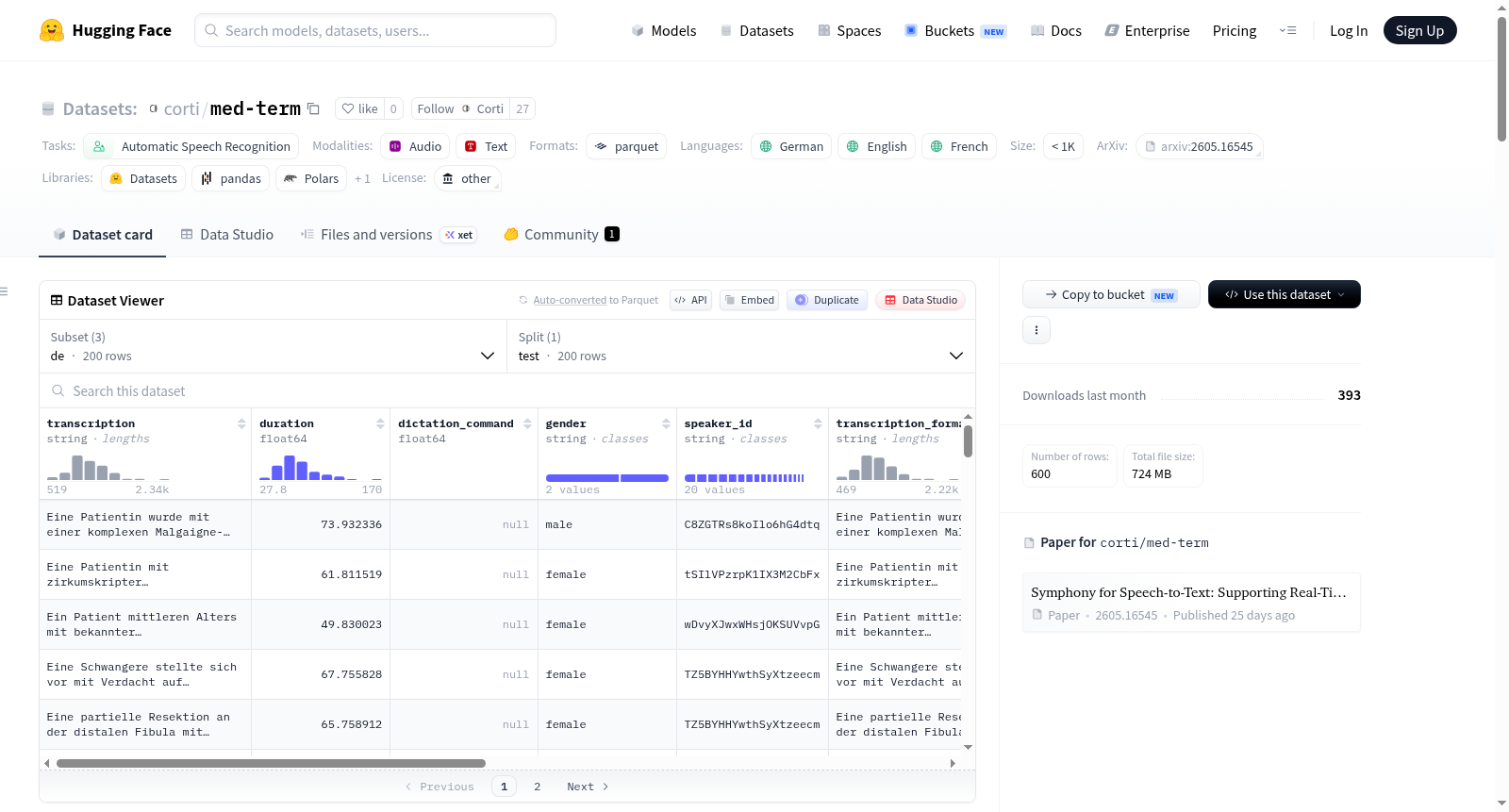Open the 'other' license tag
The width and height of the screenshot is (1509, 812).
click(x=468, y=178)
